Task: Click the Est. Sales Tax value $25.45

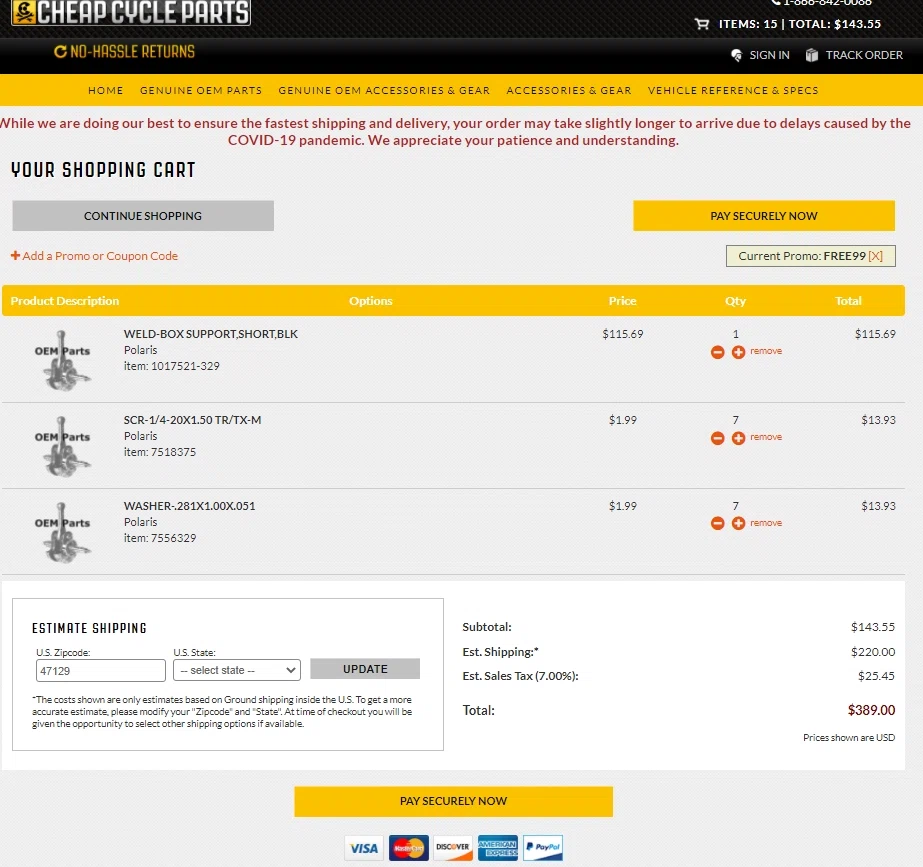Action: click(876, 676)
